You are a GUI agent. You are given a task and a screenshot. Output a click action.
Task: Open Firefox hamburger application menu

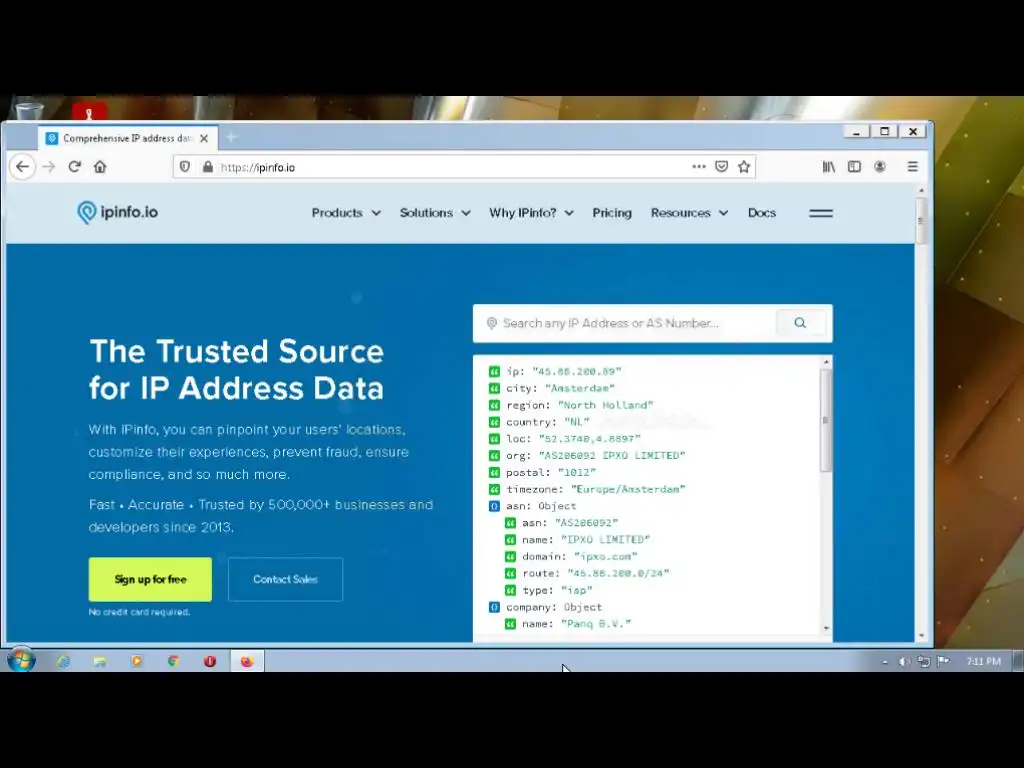pos(912,167)
